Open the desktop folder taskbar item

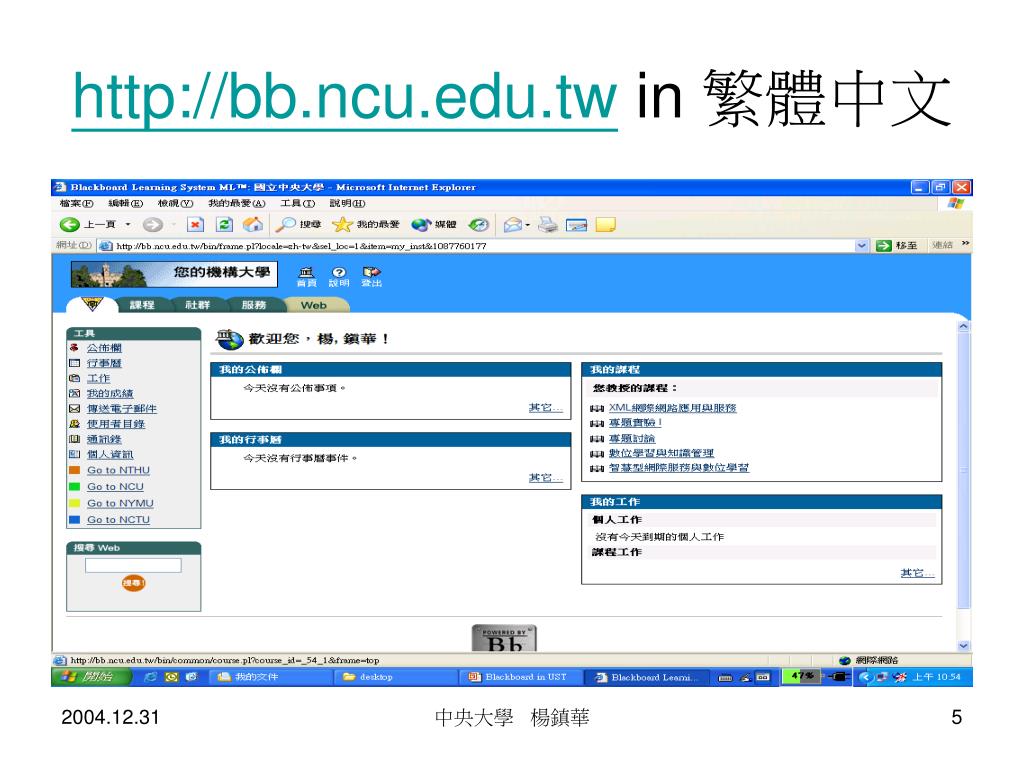396,677
